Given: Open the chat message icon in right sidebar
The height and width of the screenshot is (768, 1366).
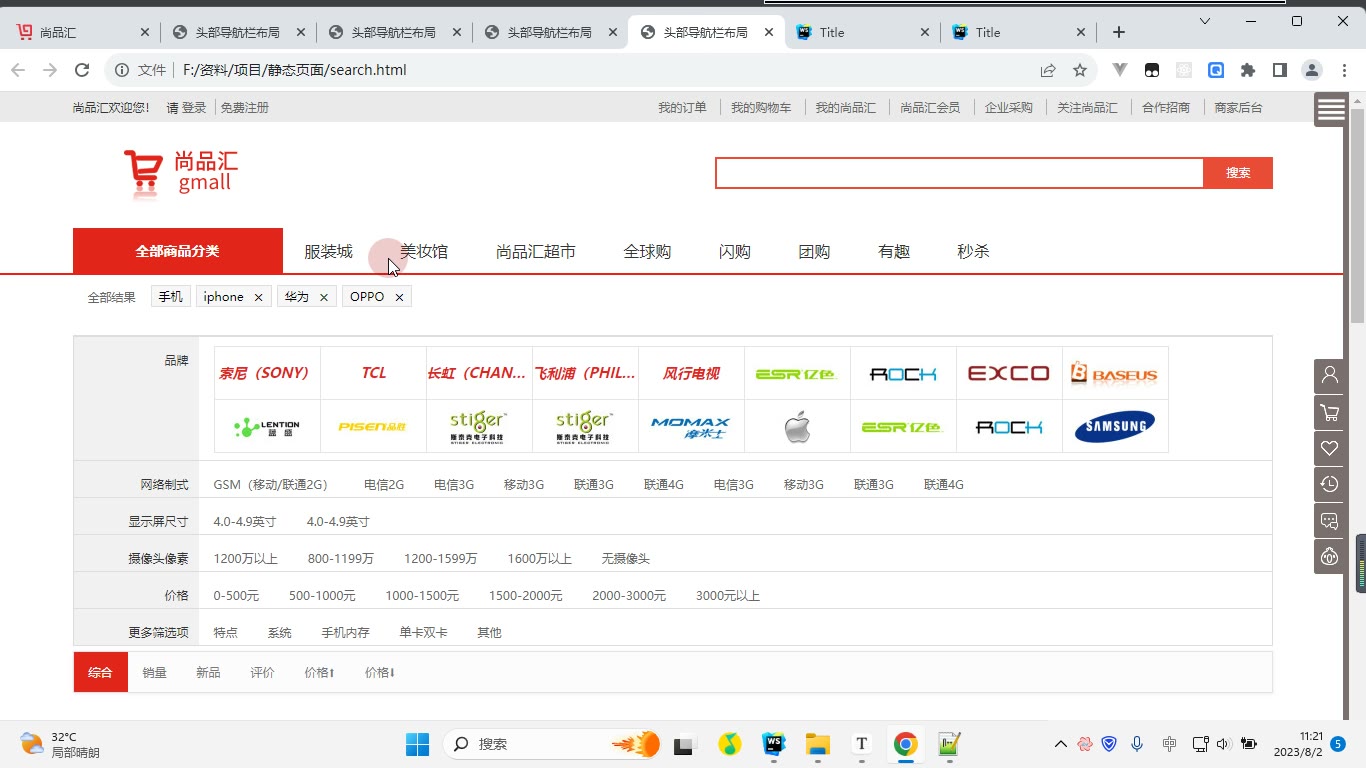Looking at the screenshot, I should pos(1329,521).
